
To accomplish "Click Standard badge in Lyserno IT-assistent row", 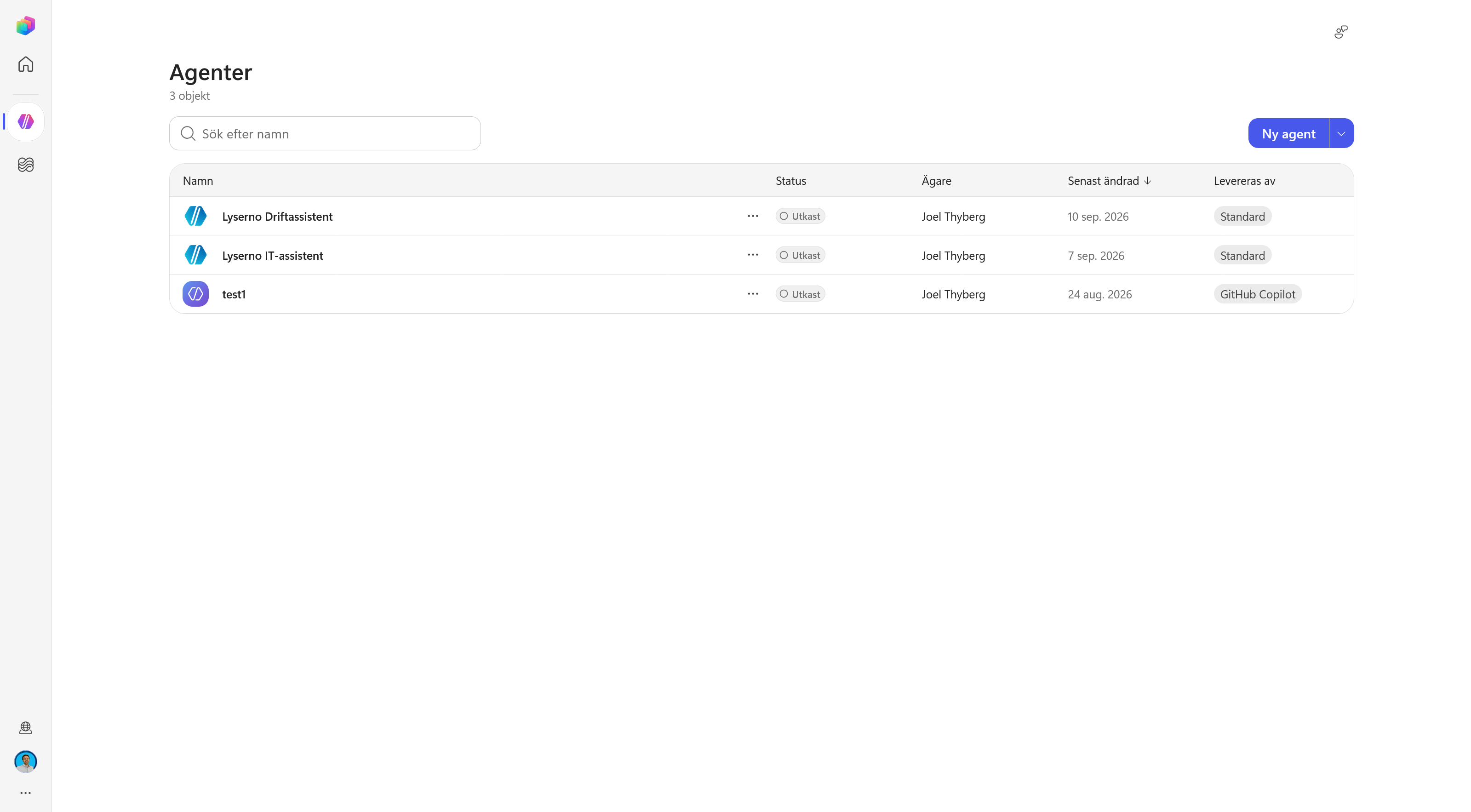I will (x=1242, y=255).
